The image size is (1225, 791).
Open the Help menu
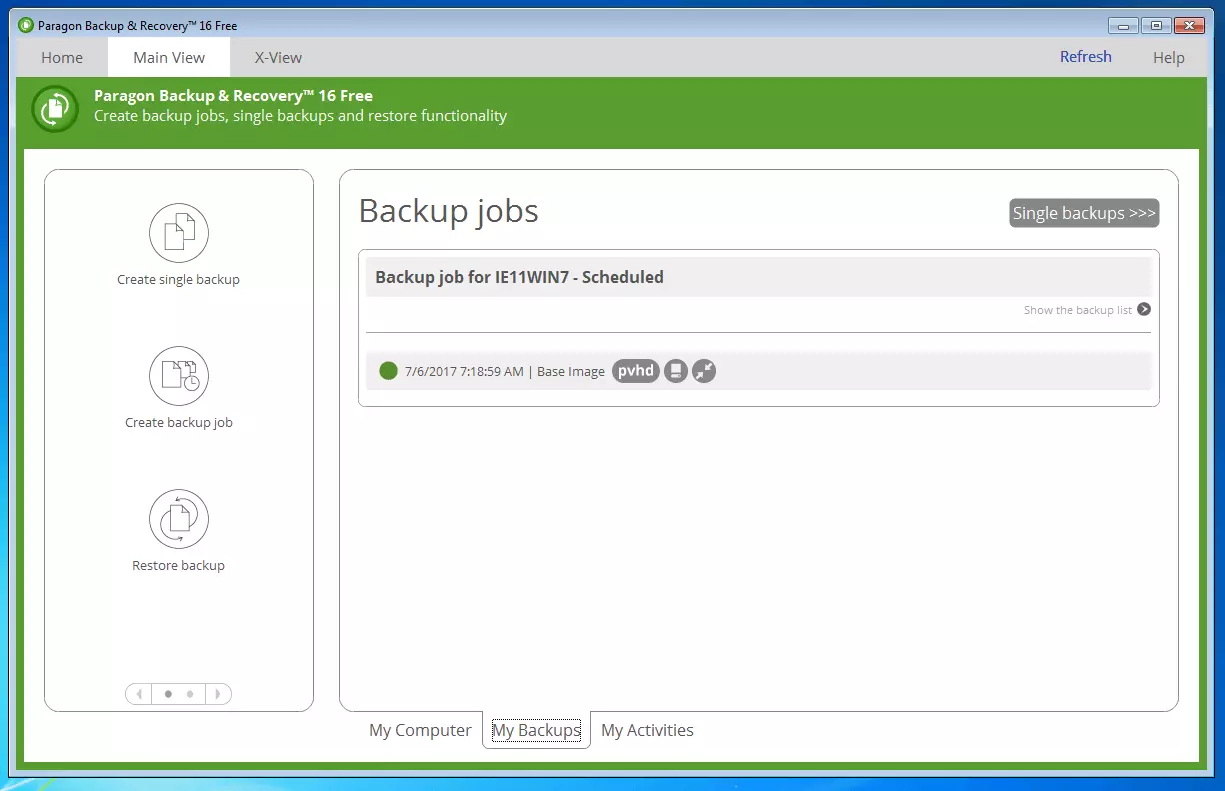click(x=1169, y=57)
